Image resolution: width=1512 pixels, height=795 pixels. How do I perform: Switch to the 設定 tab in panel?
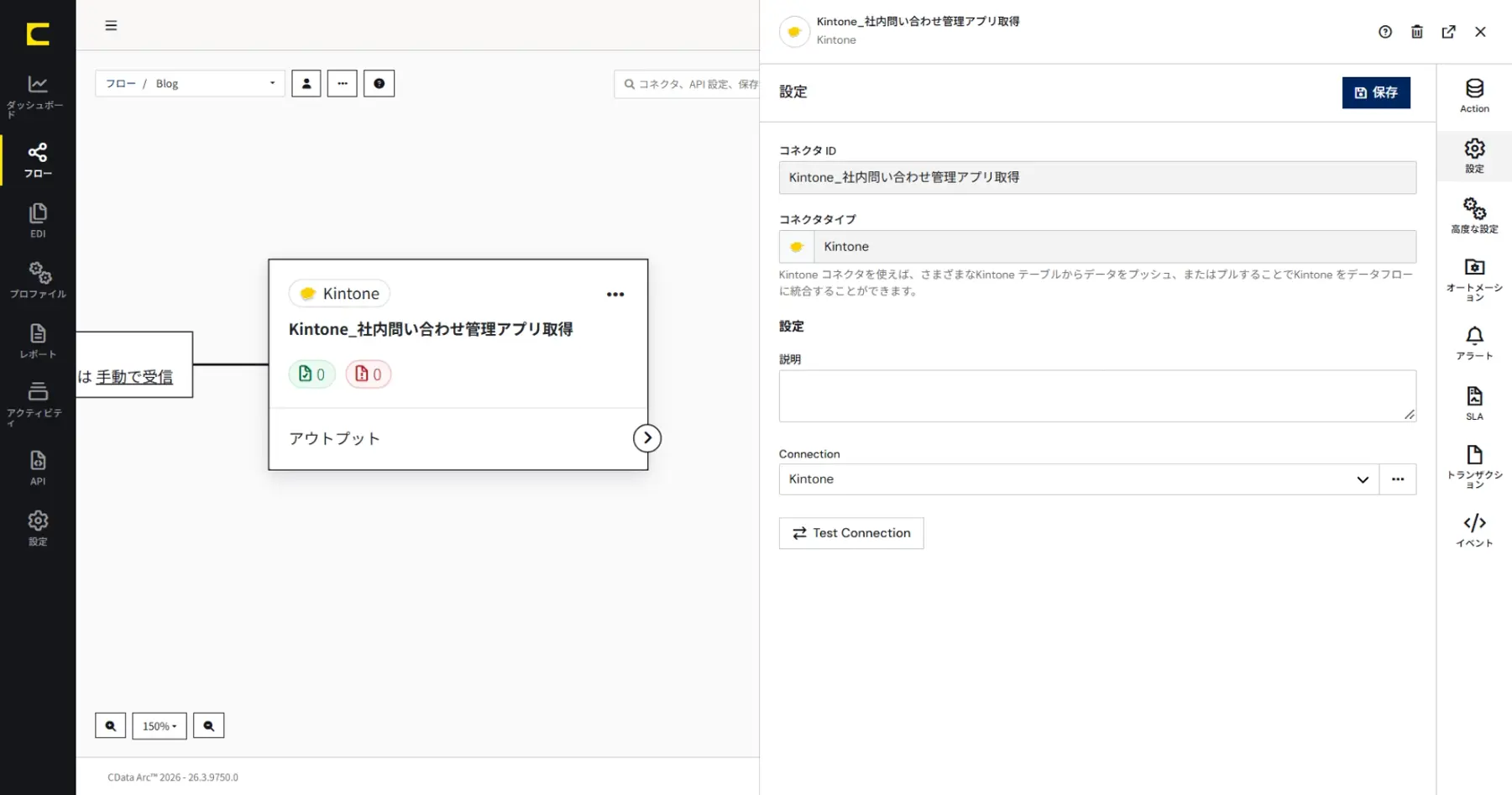[1474, 156]
